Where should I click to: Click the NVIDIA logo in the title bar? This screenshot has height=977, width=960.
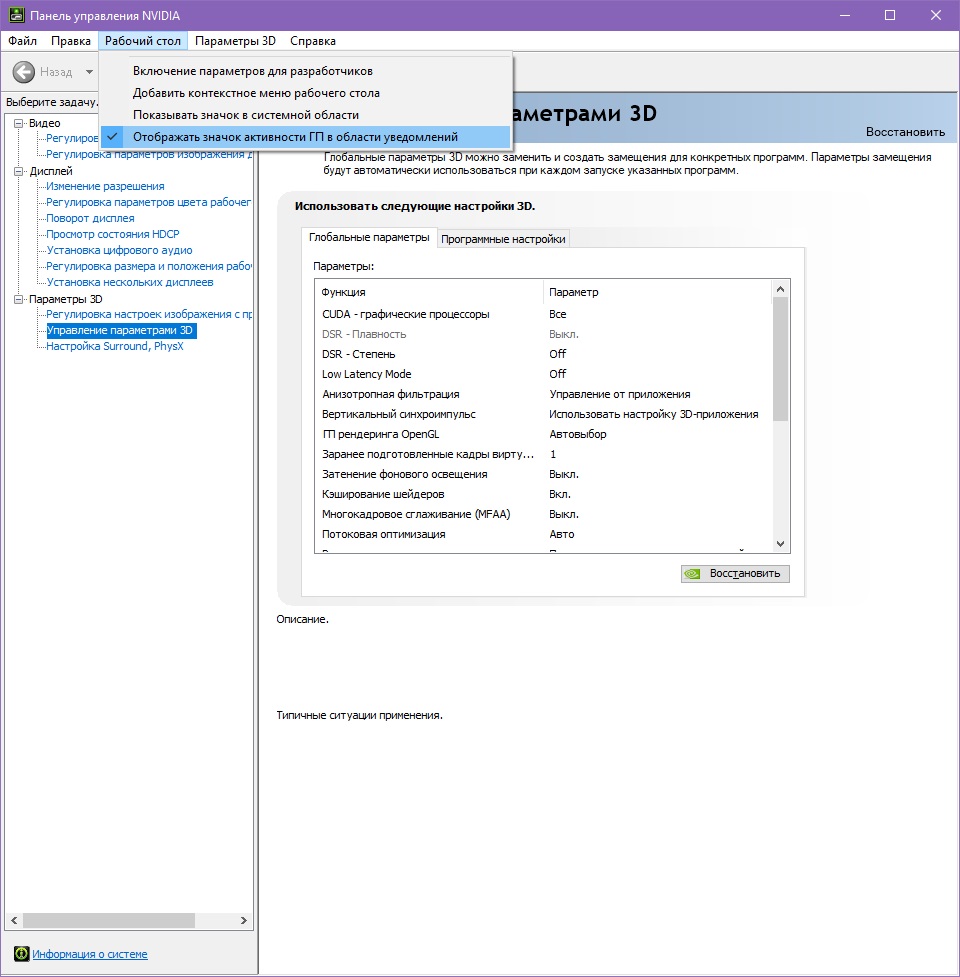coord(16,15)
